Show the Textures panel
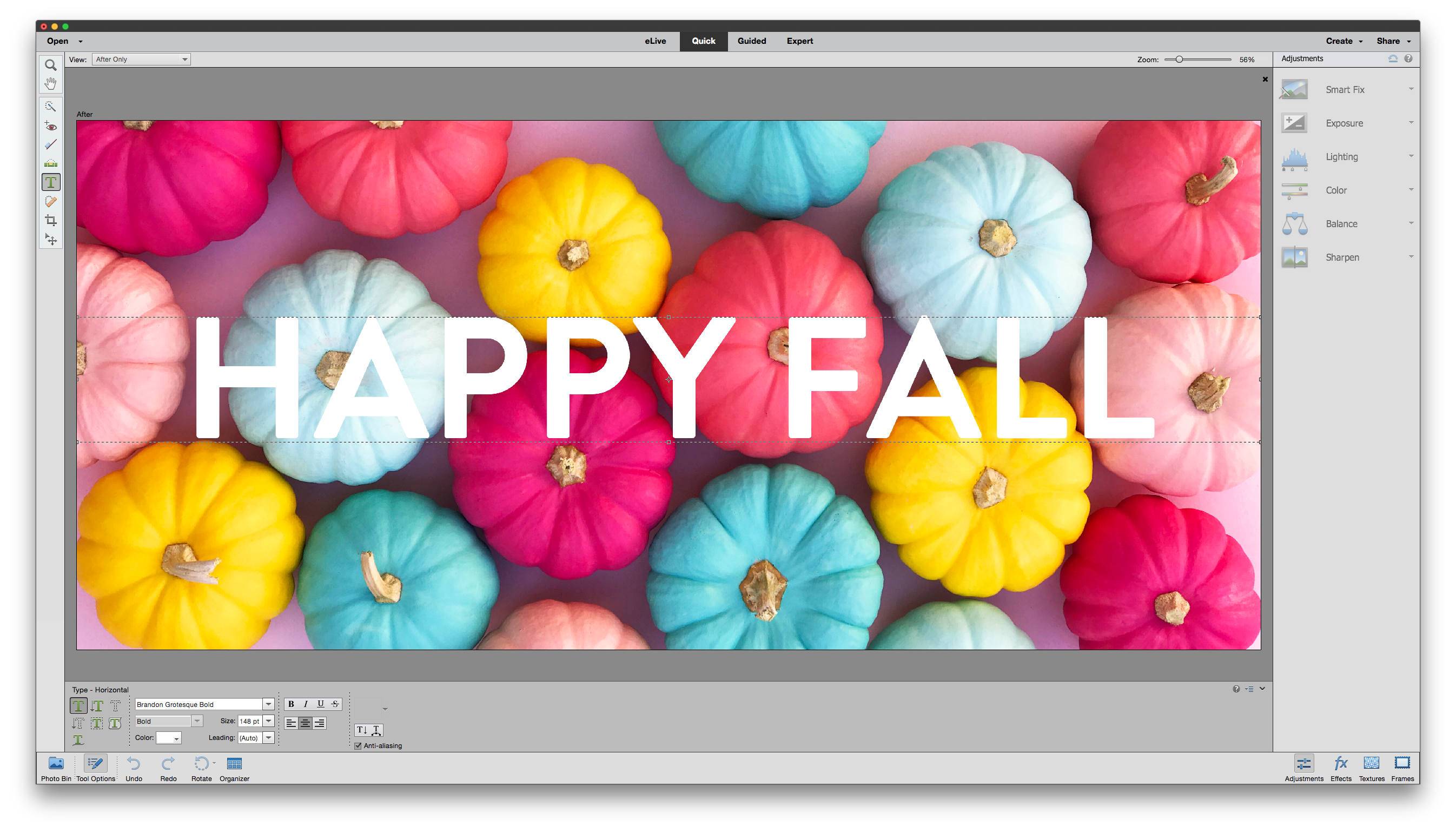The width and height of the screenshot is (1456, 833). tap(1372, 768)
